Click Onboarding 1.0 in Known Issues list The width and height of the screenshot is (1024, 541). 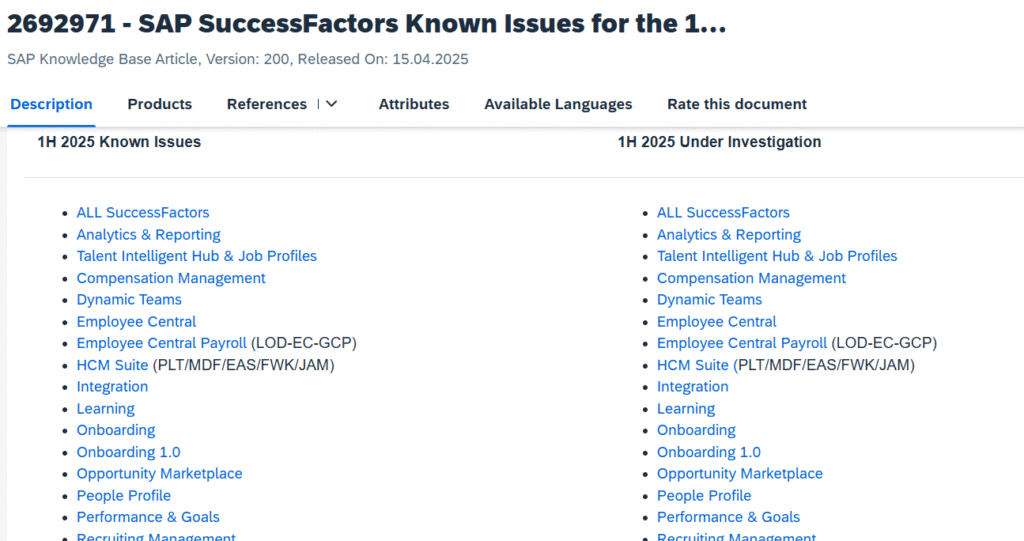click(x=129, y=452)
